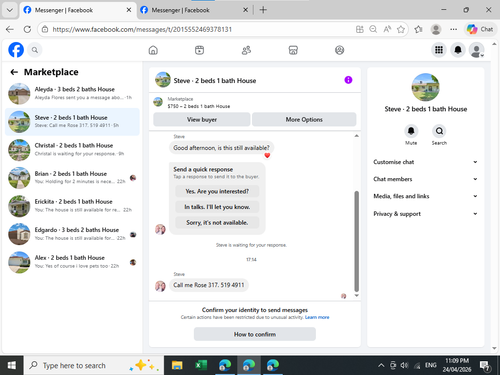Reload the page in browser toolbar
The height and width of the screenshot is (375, 500).
(27, 29)
